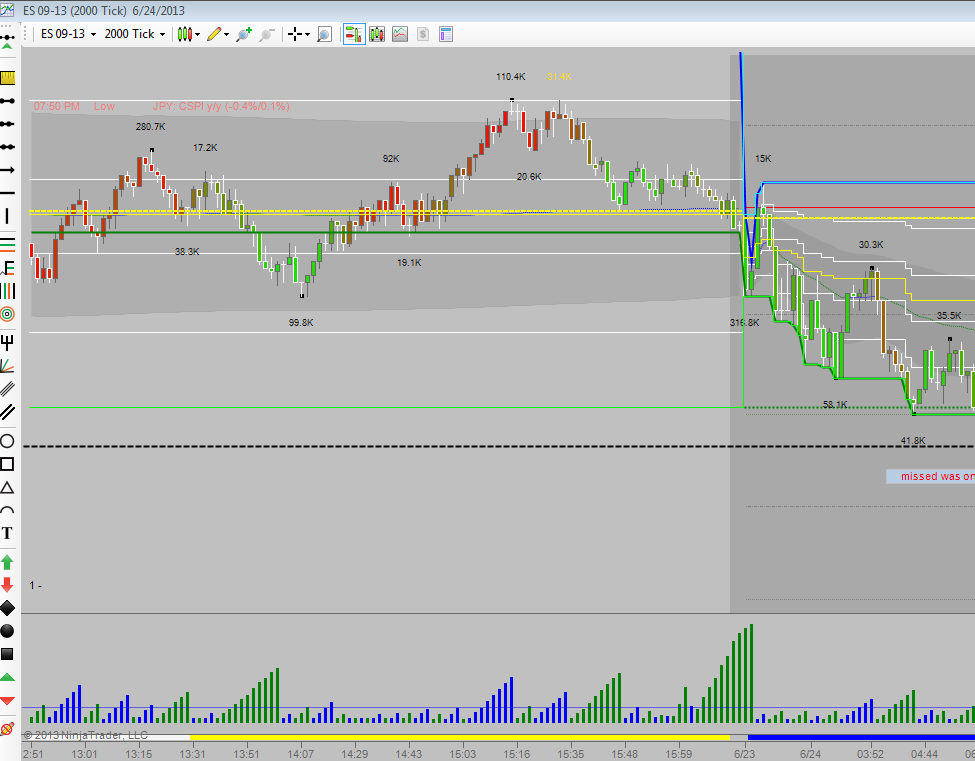Open the 2000 Tick interval dropdown

click(x=135, y=34)
